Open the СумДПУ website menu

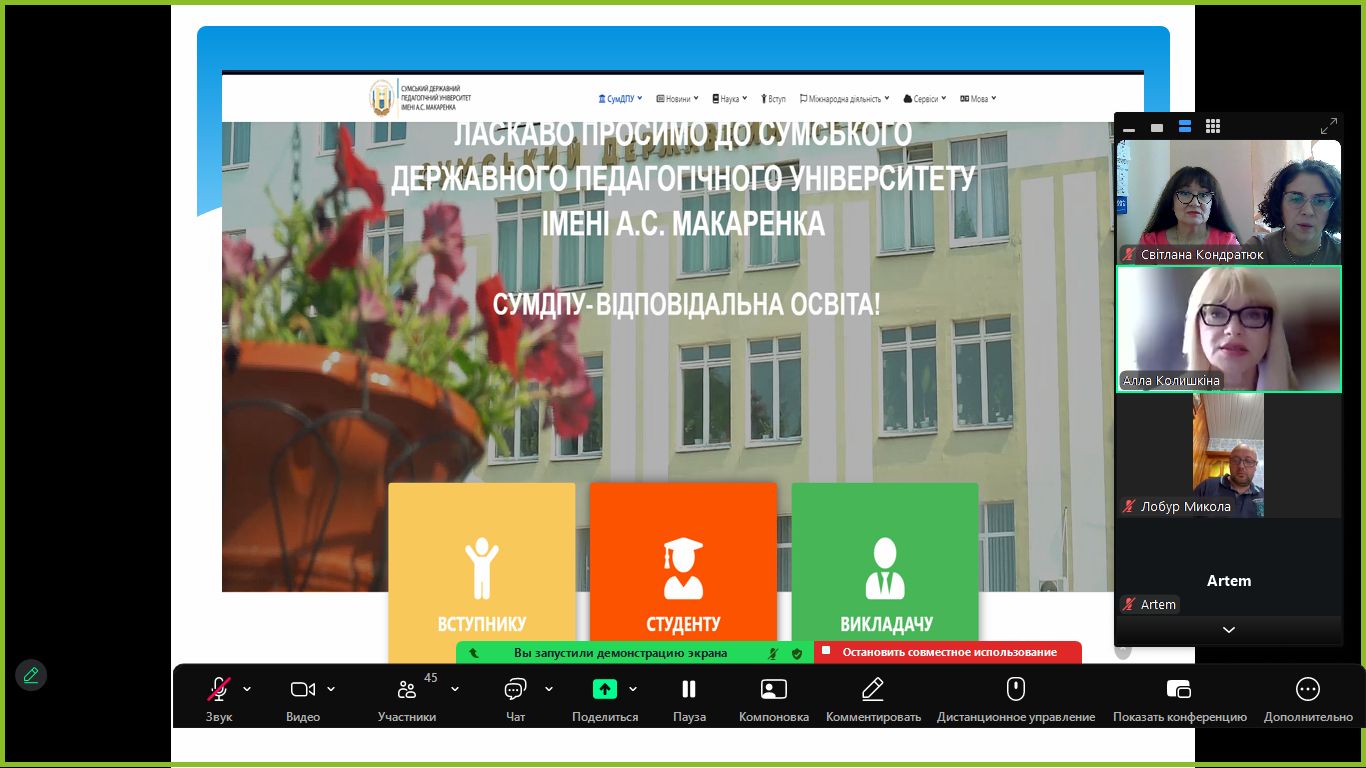tap(620, 99)
